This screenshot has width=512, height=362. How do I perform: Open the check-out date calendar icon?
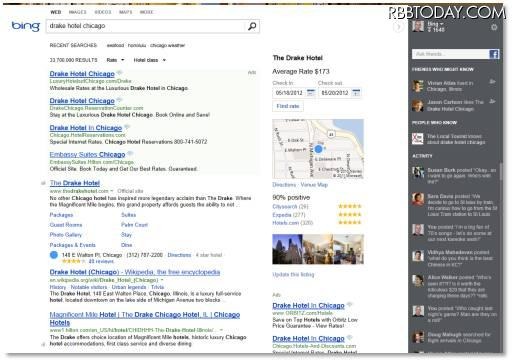tap(356, 92)
